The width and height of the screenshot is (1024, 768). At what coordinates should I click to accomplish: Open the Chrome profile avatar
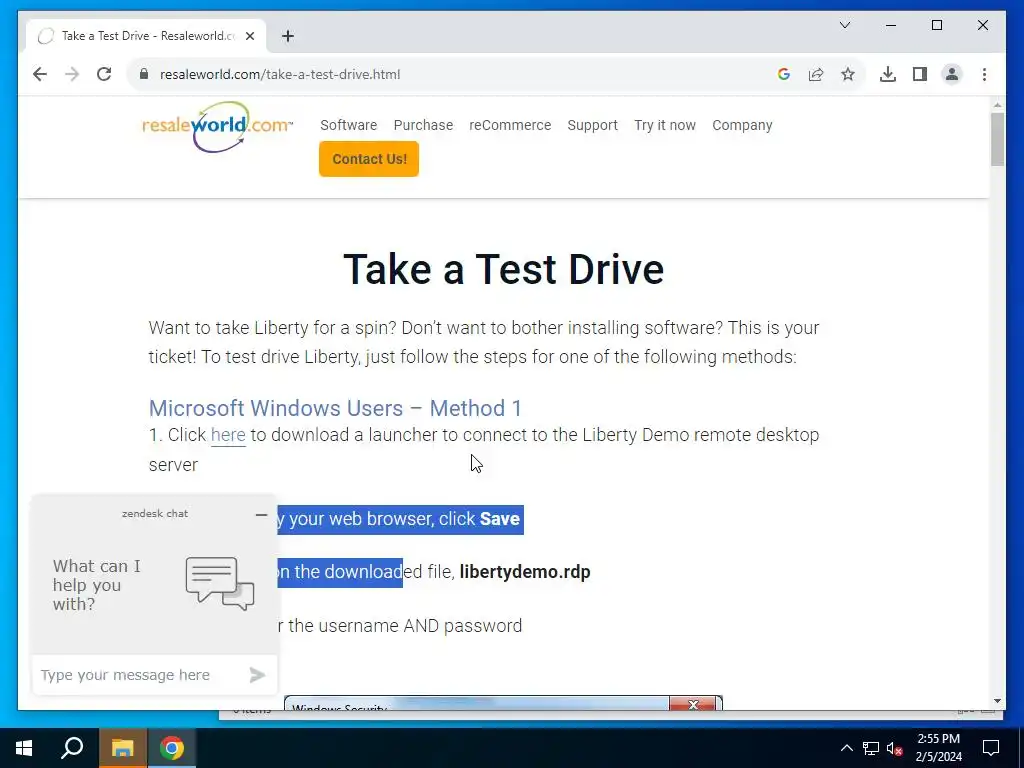pyautogui.click(x=952, y=74)
